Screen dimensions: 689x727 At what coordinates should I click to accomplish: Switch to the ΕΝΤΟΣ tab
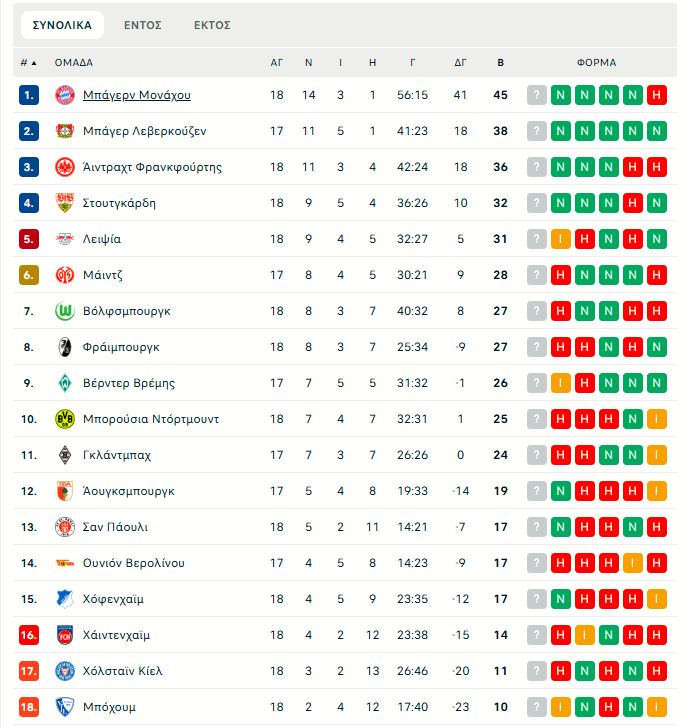143,25
